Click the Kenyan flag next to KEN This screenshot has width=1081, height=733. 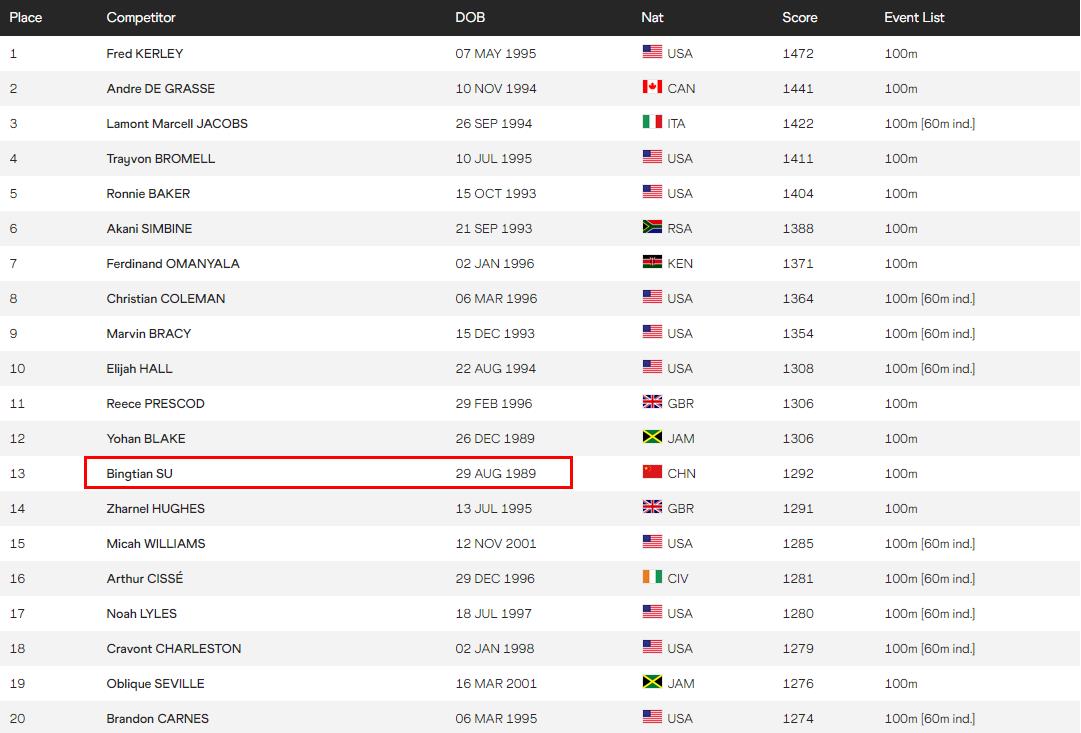tap(652, 263)
